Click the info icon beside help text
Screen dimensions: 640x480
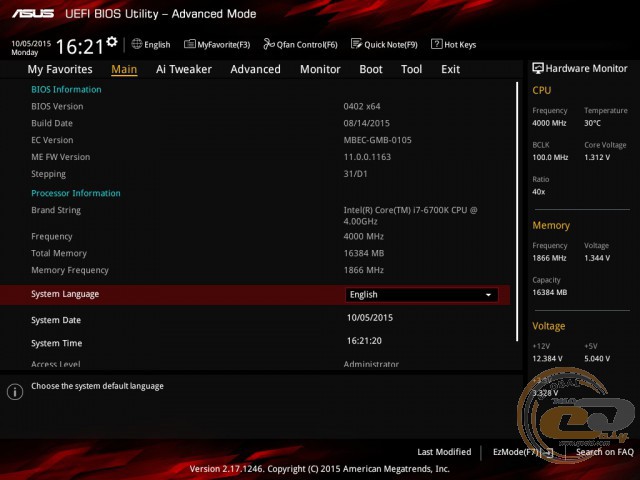pyautogui.click(x=15, y=392)
